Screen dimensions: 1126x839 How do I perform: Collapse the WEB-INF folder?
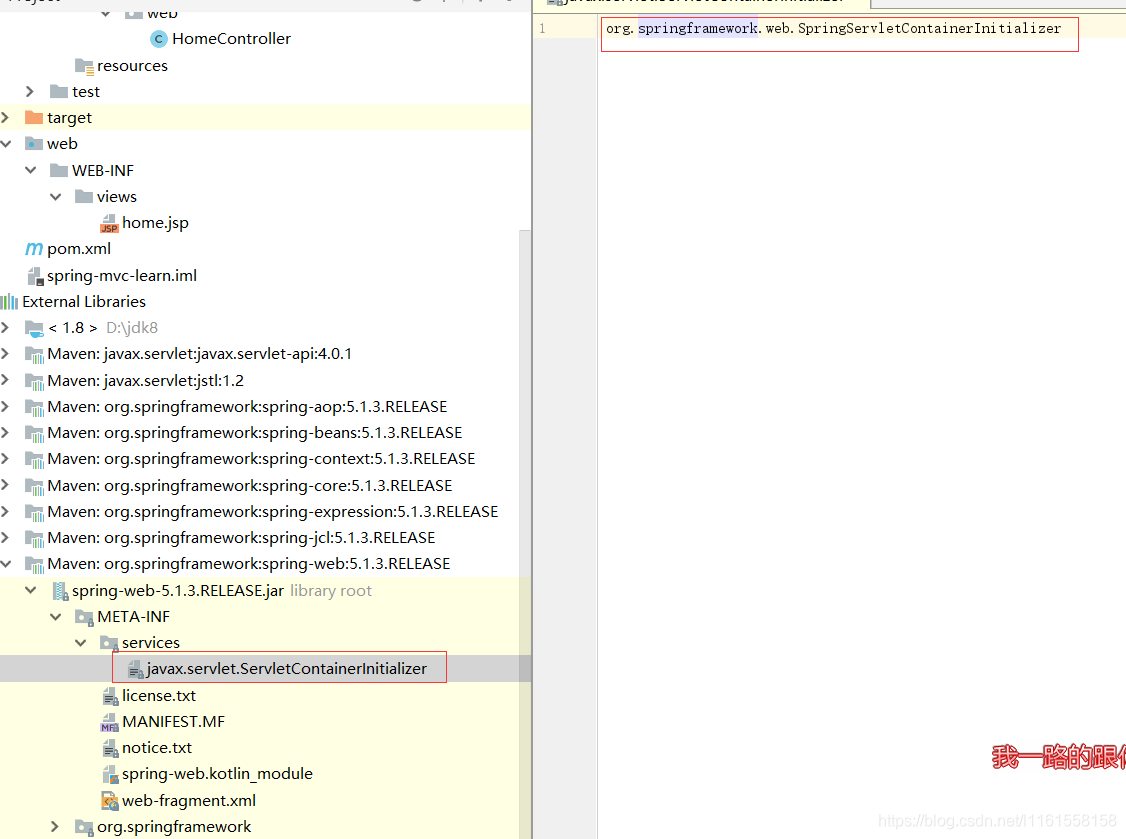(x=30, y=170)
